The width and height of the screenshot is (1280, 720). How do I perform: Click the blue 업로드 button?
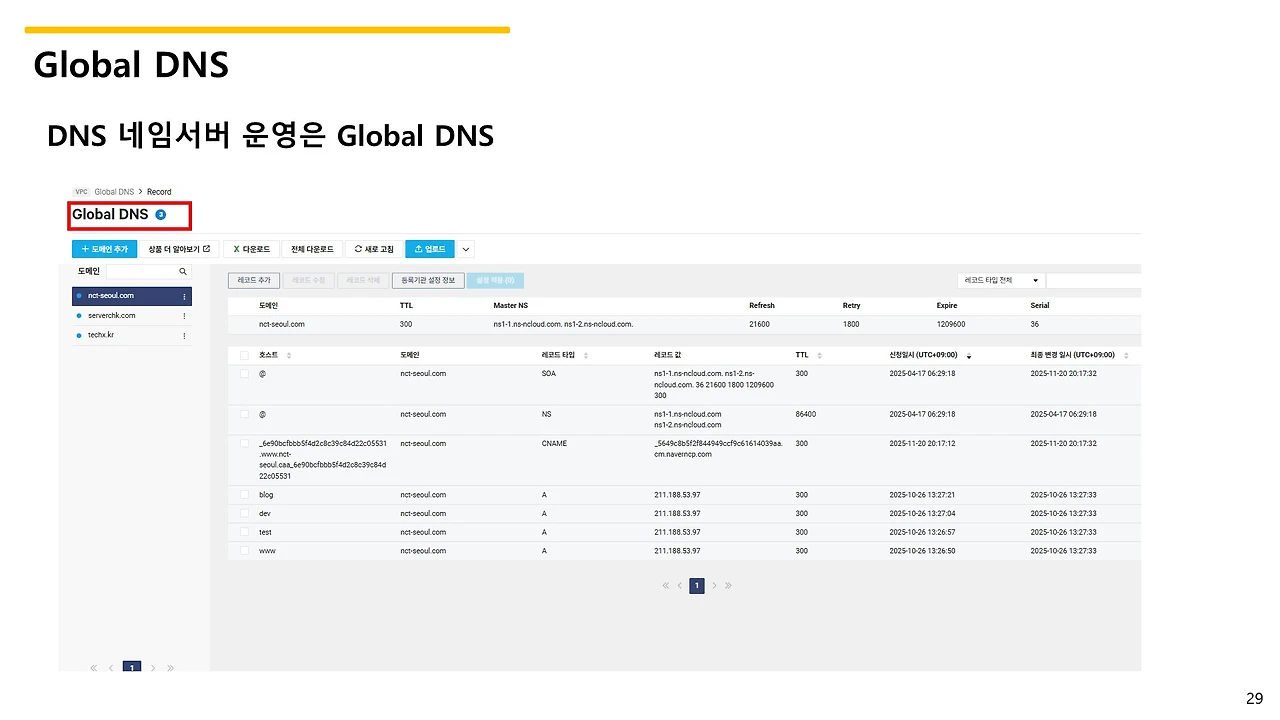(430, 249)
